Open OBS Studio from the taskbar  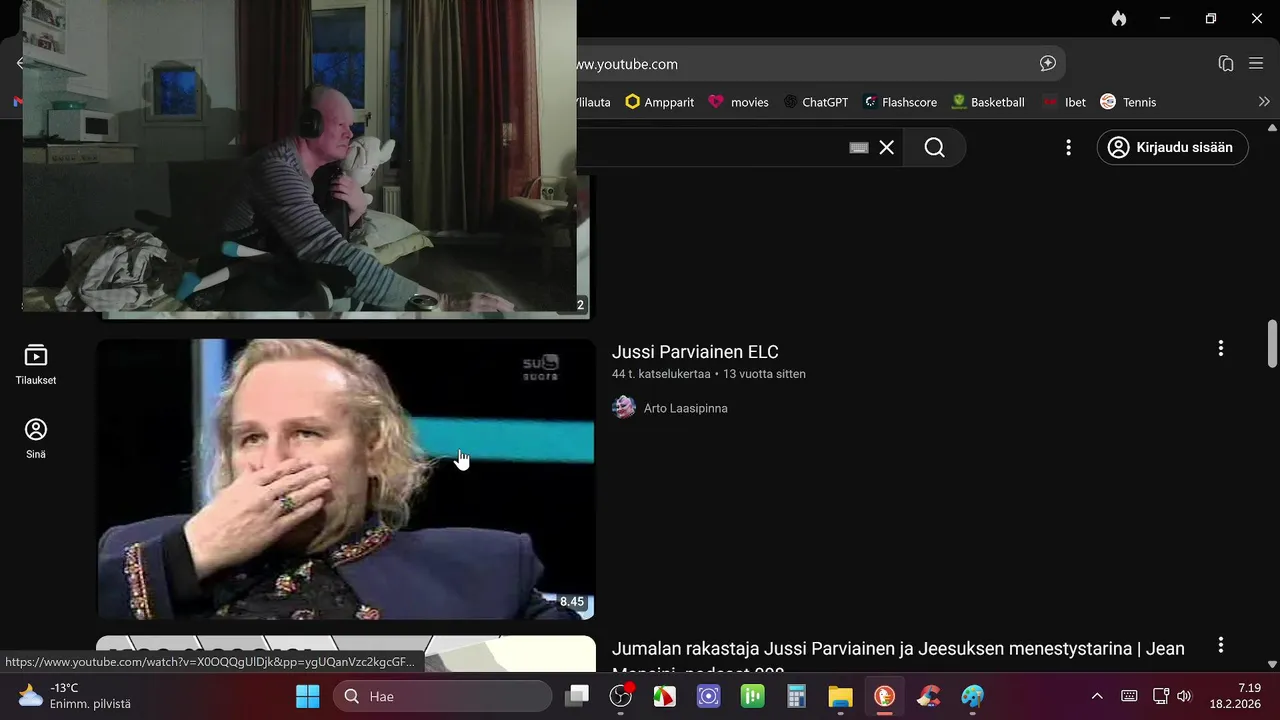621,696
